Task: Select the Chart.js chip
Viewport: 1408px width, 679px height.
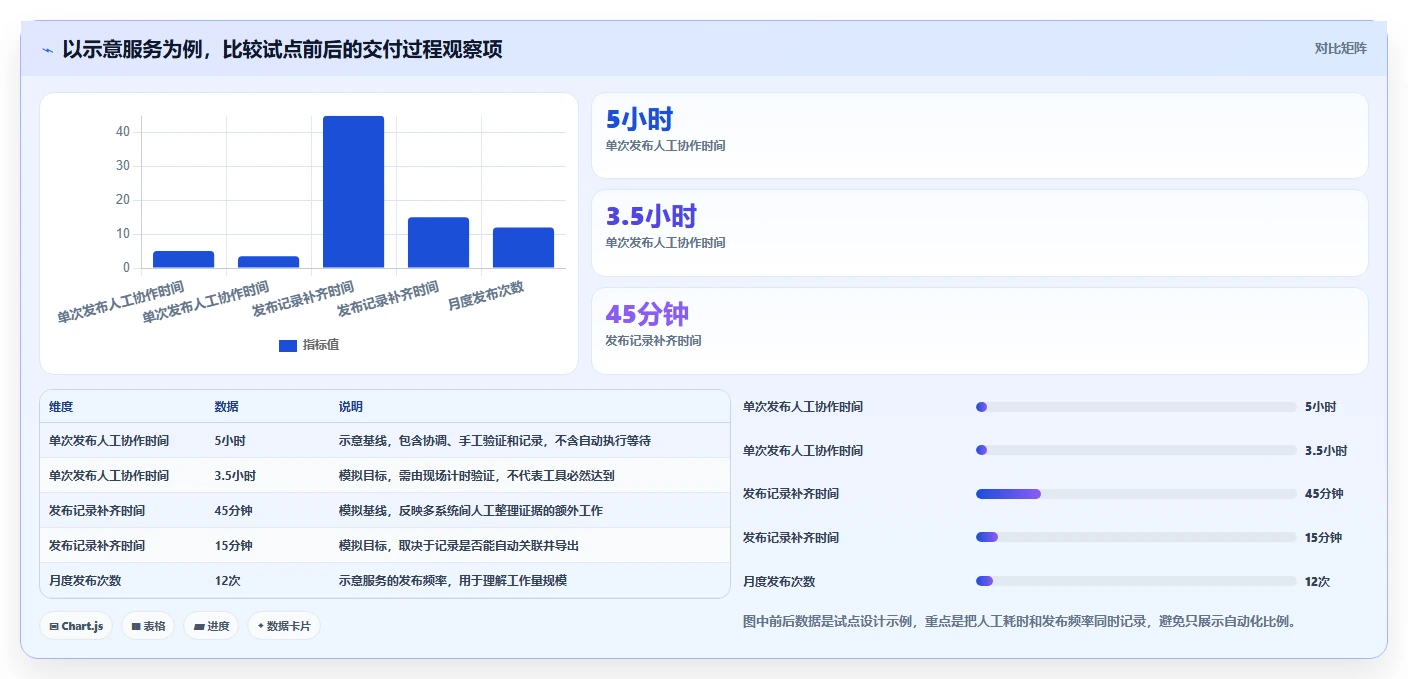Action: pos(77,626)
